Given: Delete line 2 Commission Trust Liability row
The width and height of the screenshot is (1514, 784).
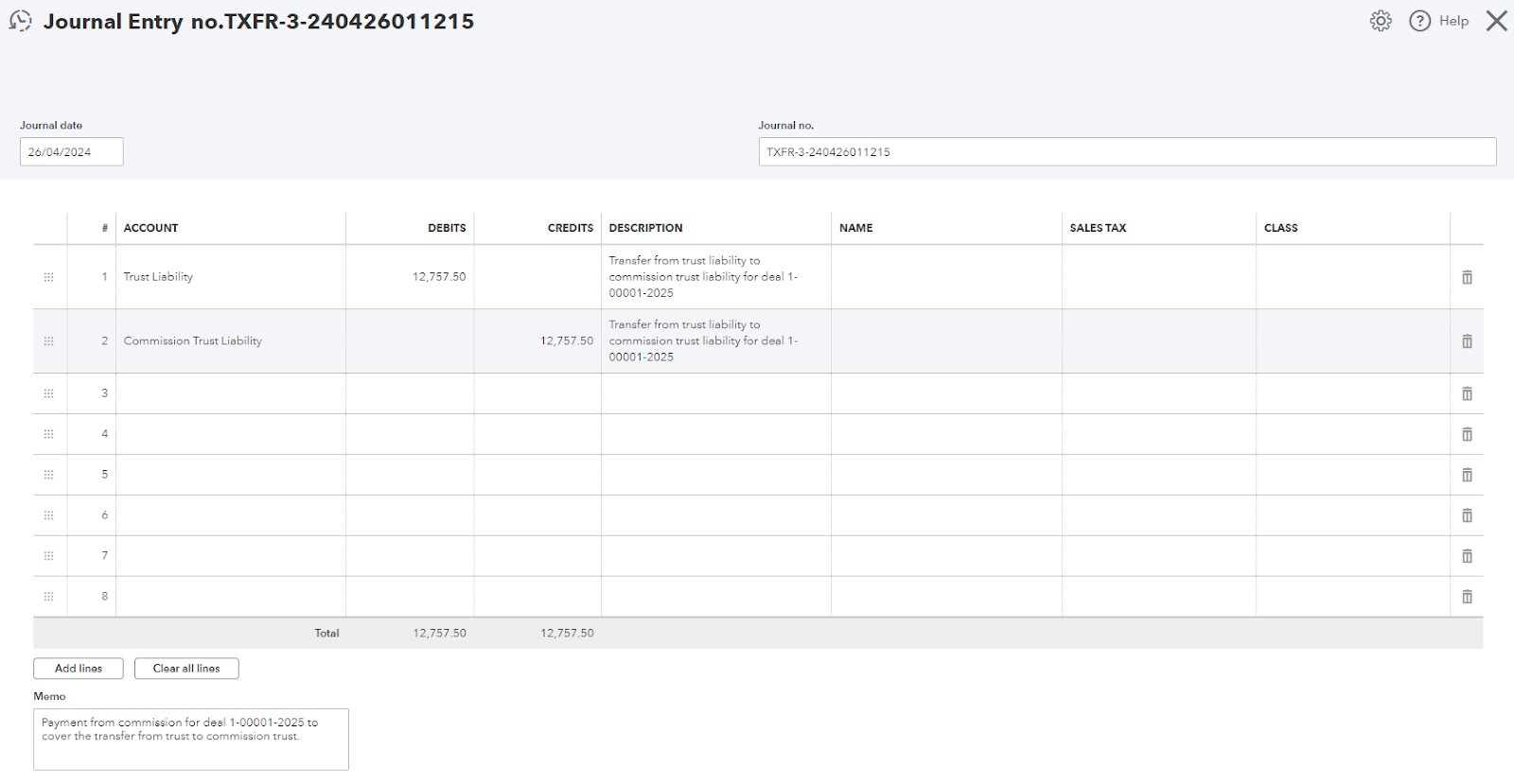Looking at the screenshot, I should (x=1467, y=341).
